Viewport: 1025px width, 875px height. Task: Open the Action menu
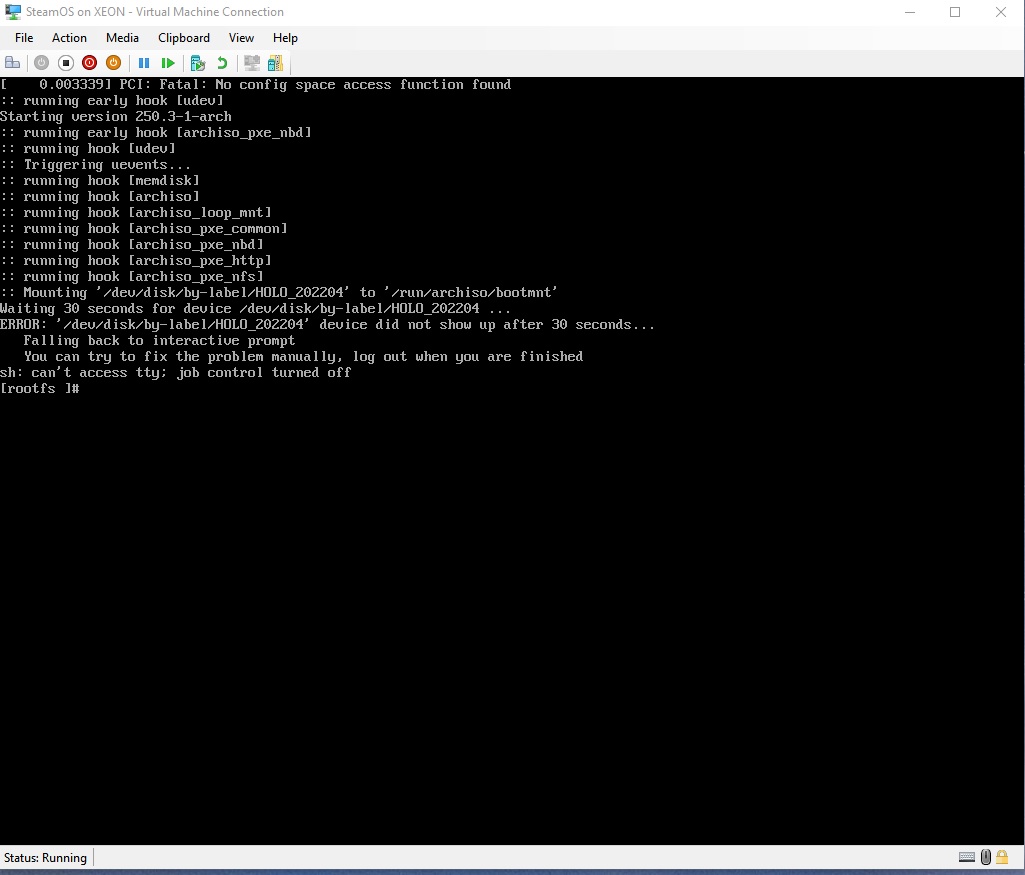[x=69, y=38]
